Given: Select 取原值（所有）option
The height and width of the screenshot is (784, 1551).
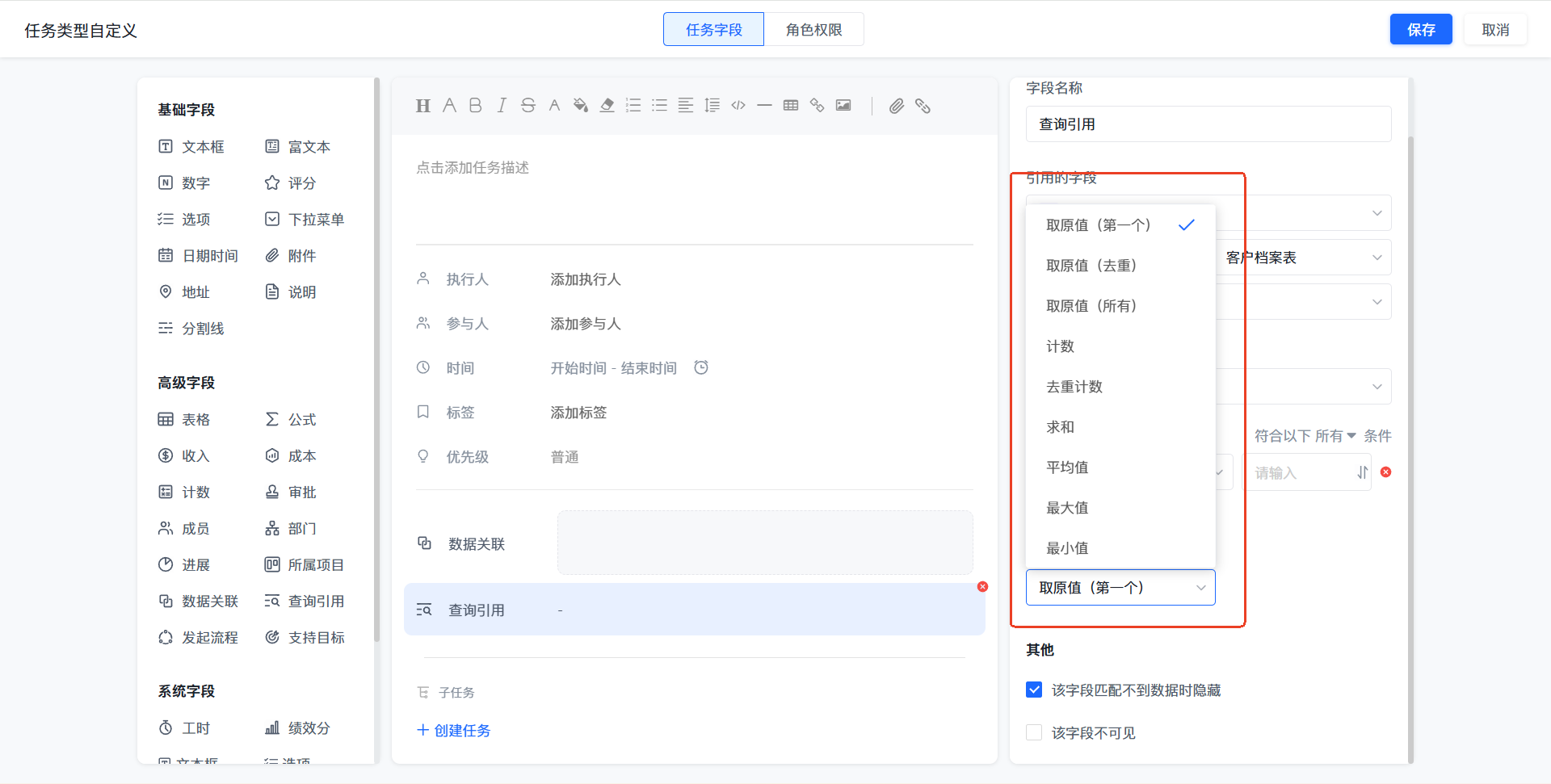Looking at the screenshot, I should point(1120,306).
